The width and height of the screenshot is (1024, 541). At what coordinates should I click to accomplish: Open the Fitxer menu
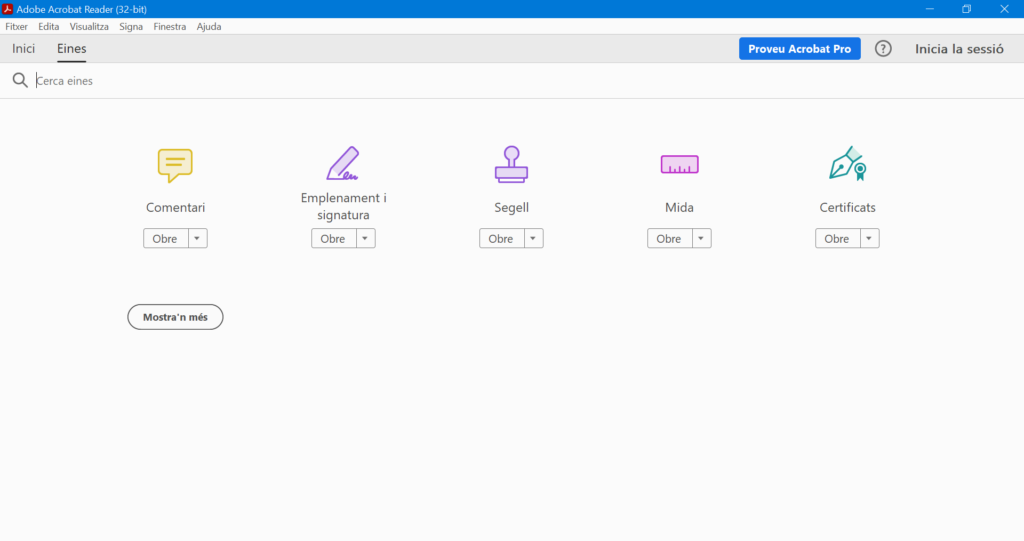click(x=17, y=27)
